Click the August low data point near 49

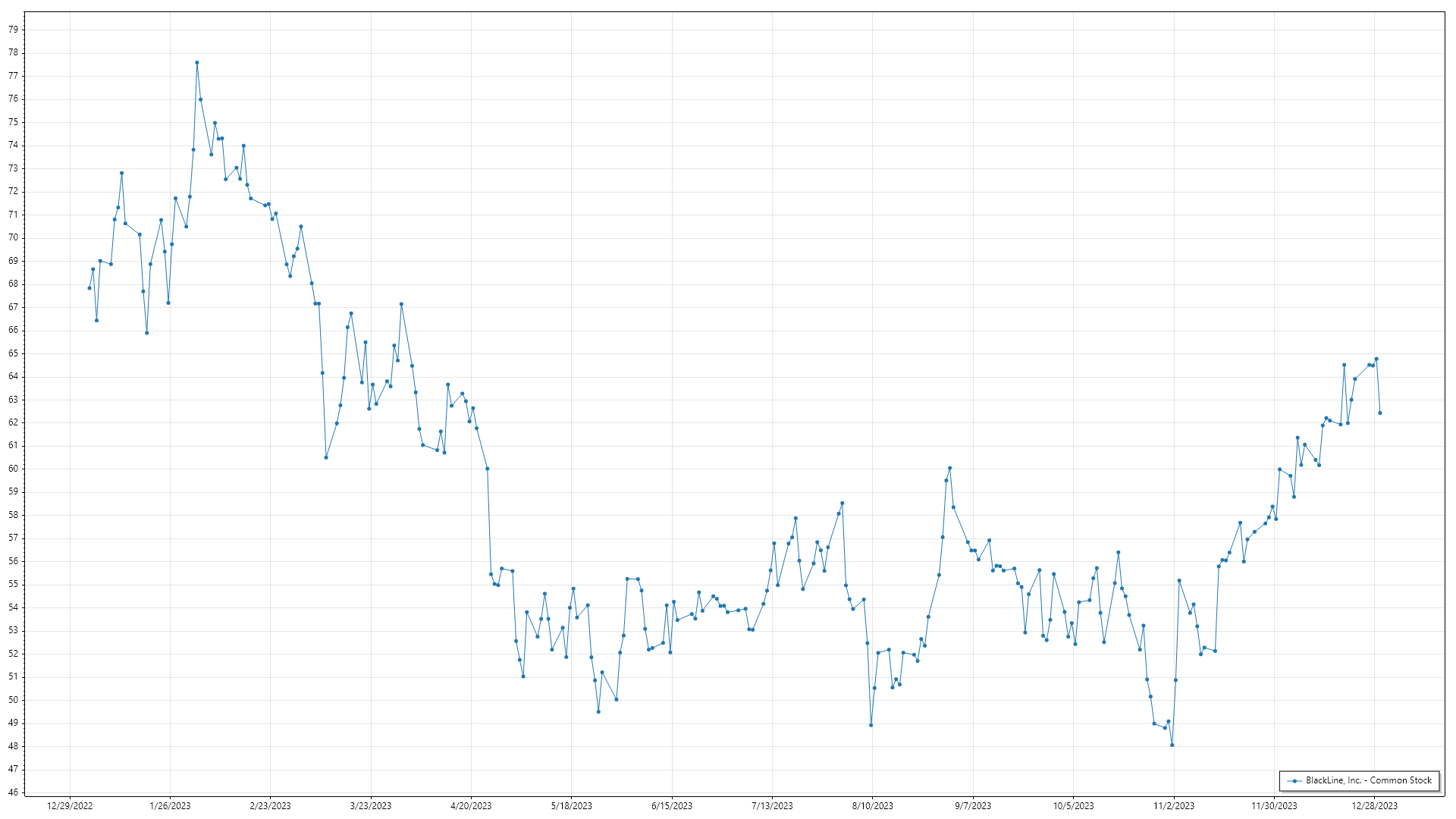[x=871, y=725]
